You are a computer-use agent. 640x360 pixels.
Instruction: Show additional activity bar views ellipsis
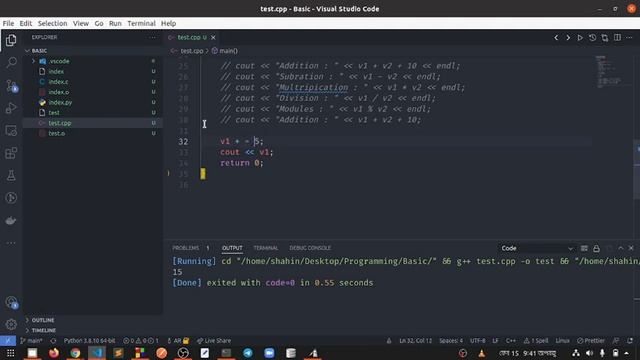(x=11, y=243)
